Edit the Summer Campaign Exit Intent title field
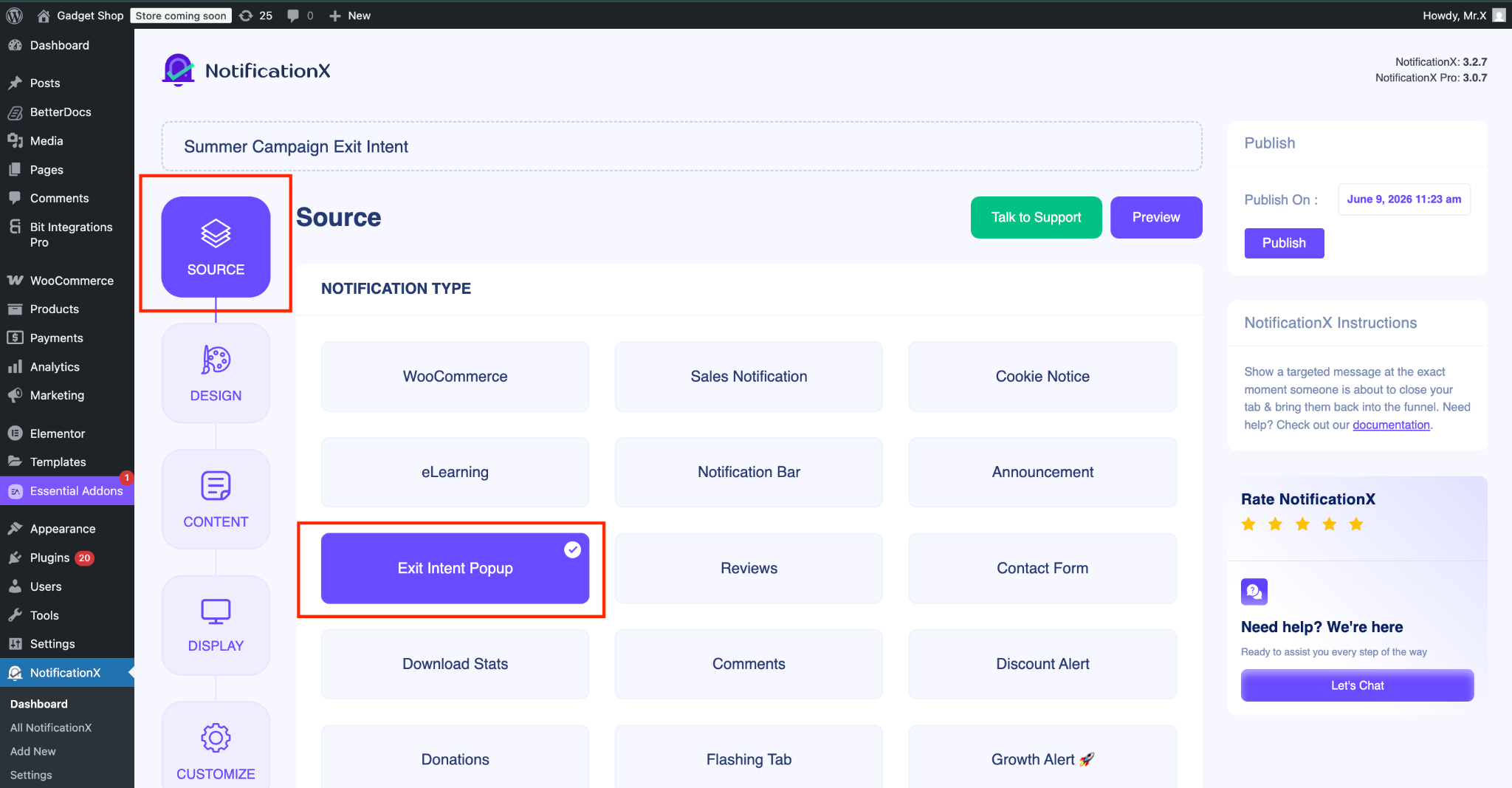 tap(681, 146)
